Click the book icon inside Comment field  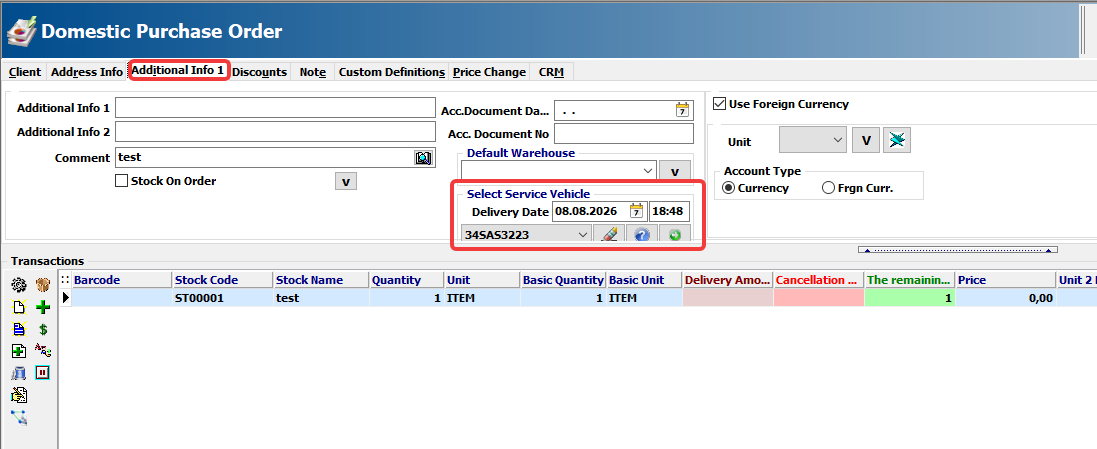pos(423,158)
